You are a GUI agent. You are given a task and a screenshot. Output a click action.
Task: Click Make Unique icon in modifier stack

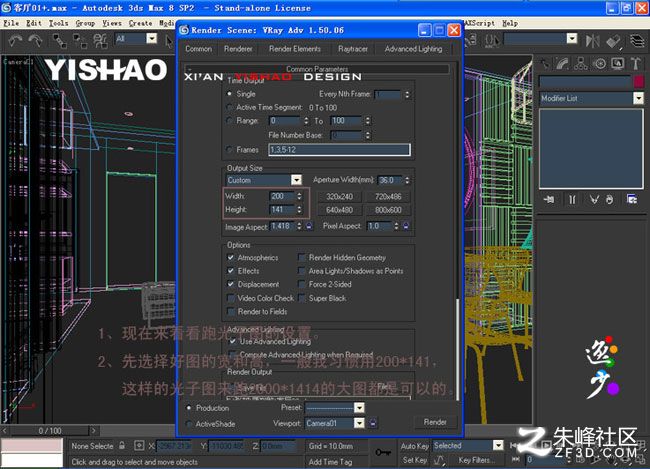click(x=594, y=200)
